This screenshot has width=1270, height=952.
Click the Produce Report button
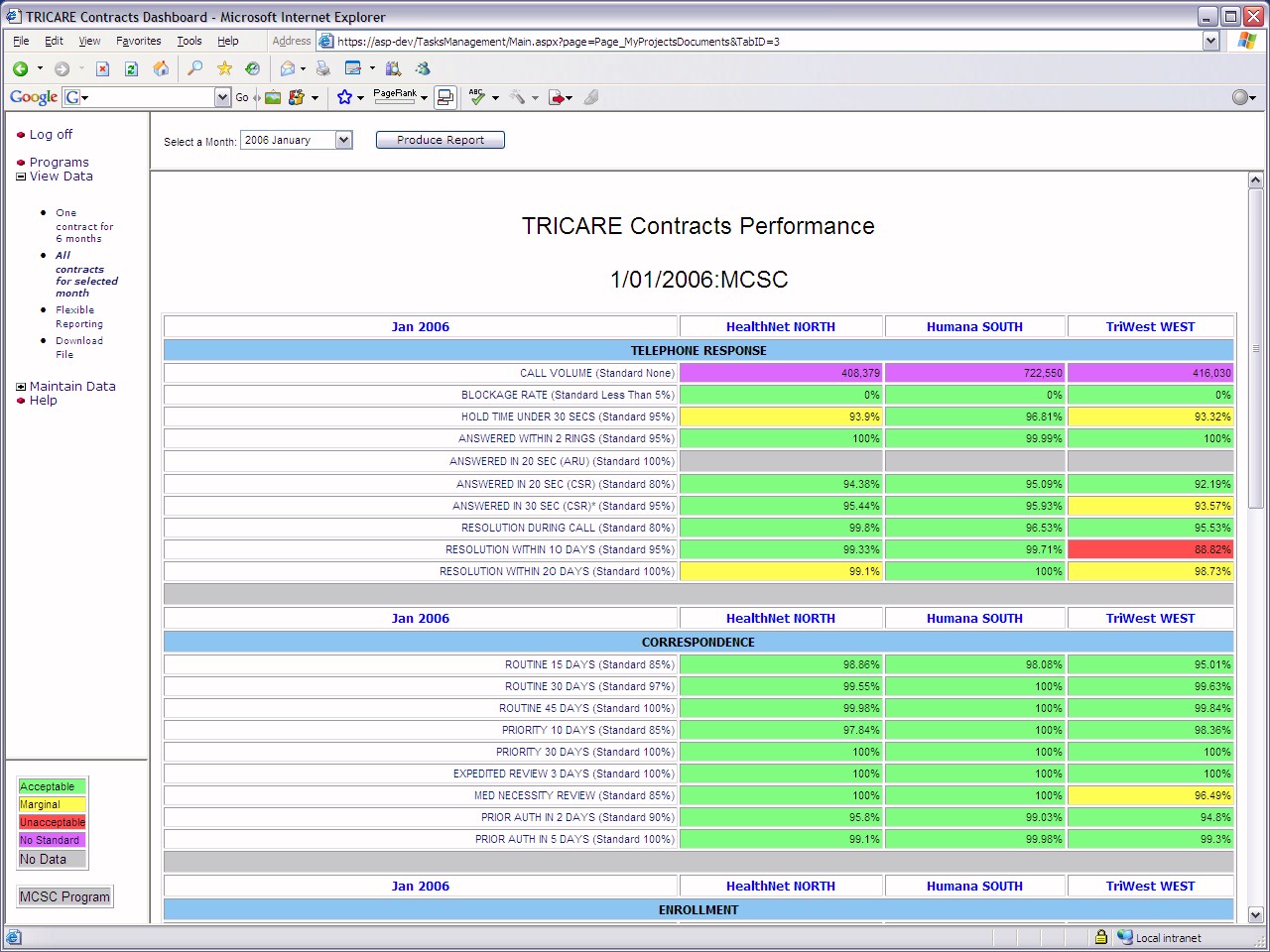[x=440, y=140]
